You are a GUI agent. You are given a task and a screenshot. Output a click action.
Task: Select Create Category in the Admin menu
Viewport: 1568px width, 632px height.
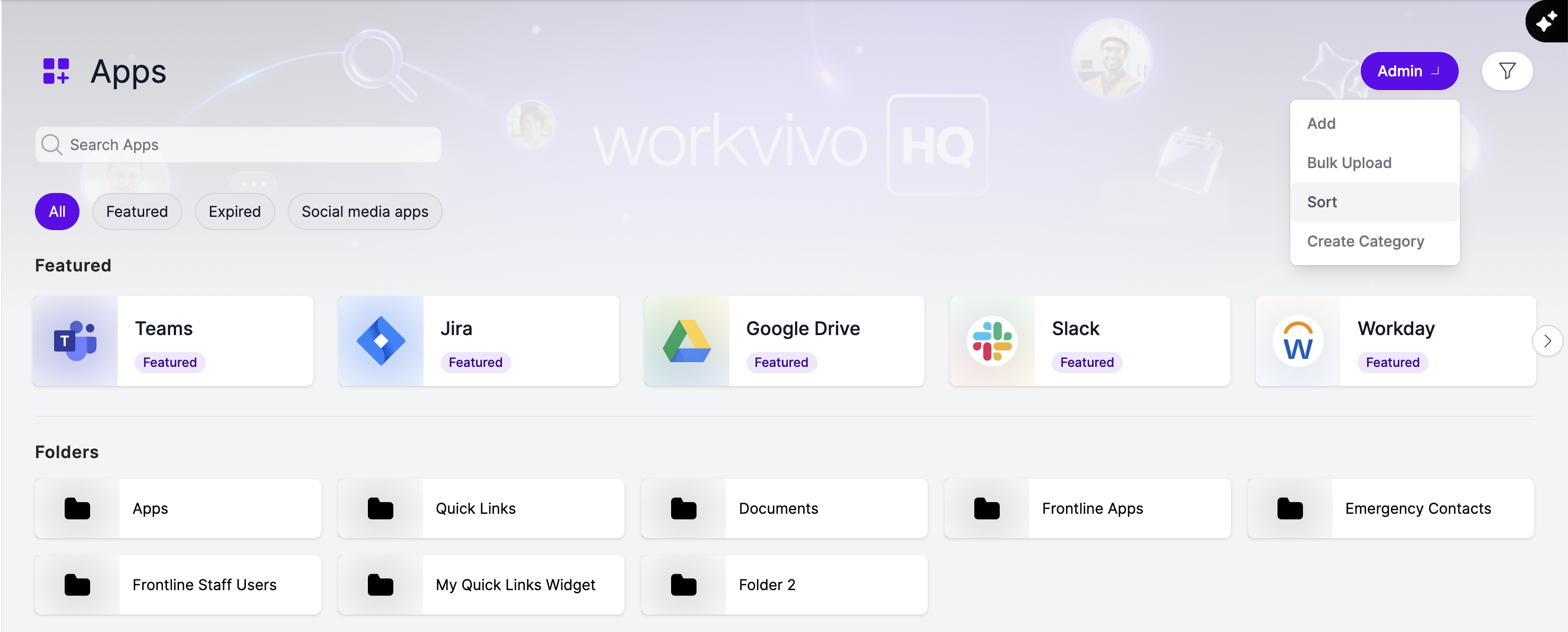[x=1375, y=241]
